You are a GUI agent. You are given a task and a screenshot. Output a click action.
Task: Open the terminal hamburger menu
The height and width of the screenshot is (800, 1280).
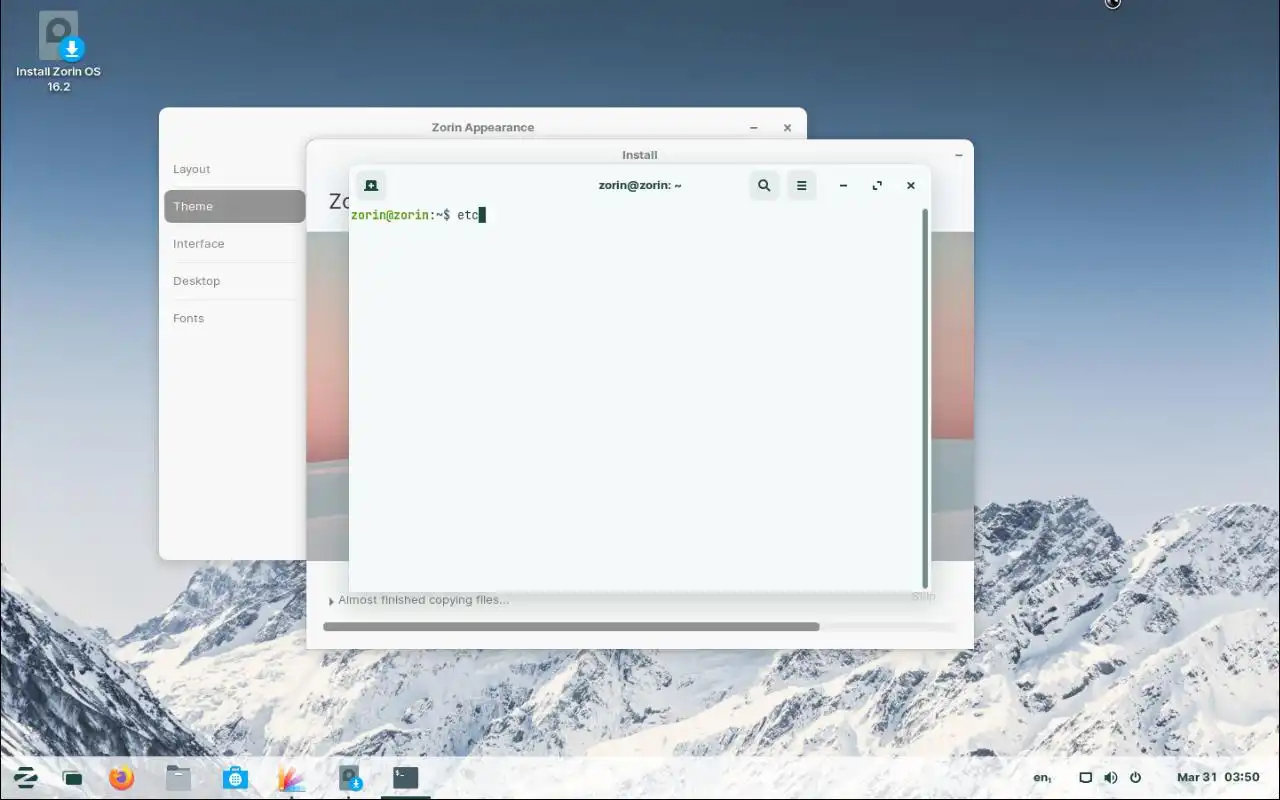801,186
